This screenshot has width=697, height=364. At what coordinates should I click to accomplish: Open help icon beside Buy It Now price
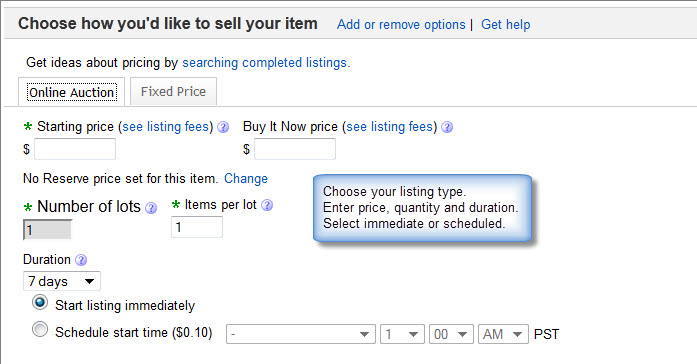(447, 127)
